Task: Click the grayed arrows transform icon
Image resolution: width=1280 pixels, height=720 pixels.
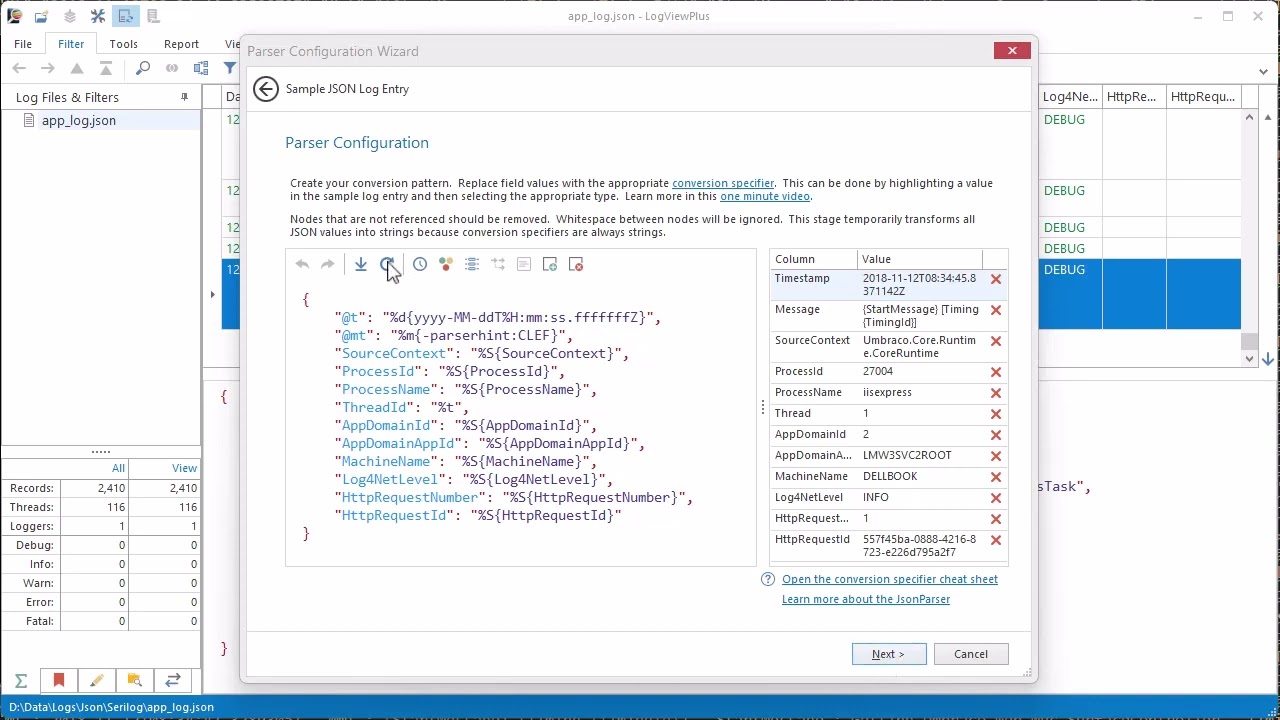Action: (498, 264)
